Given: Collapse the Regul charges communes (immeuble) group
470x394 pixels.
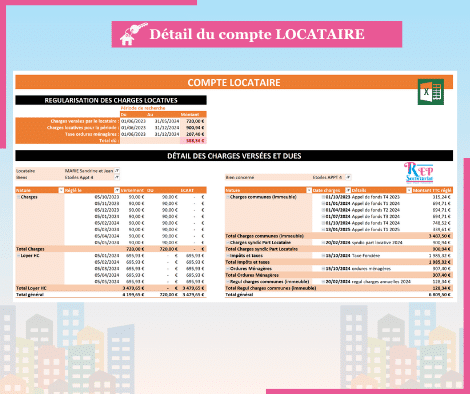Looking at the screenshot, I should tap(228, 282).
